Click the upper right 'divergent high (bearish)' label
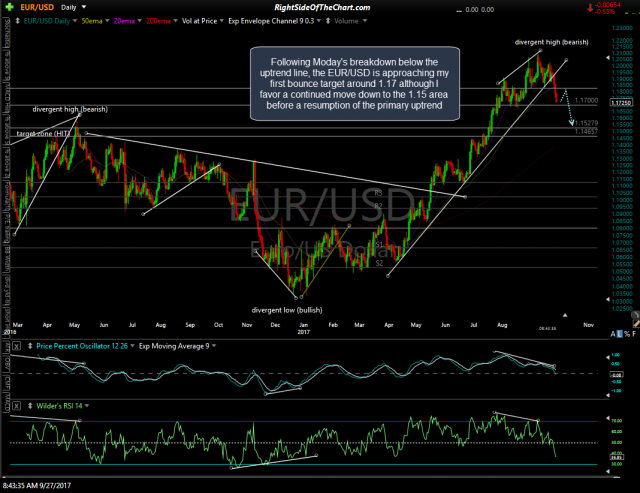 pos(551,42)
